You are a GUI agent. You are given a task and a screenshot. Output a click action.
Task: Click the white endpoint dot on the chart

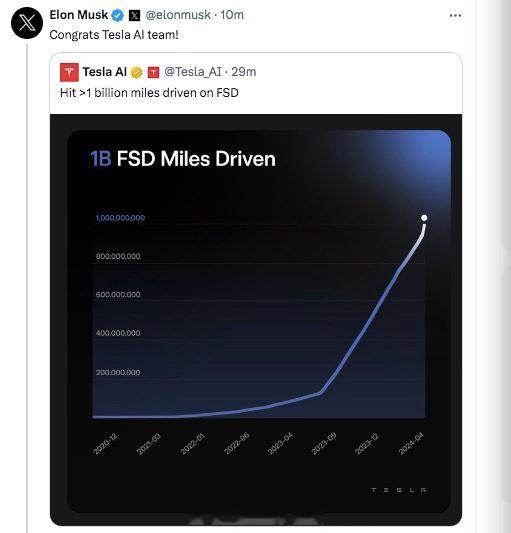click(x=424, y=218)
